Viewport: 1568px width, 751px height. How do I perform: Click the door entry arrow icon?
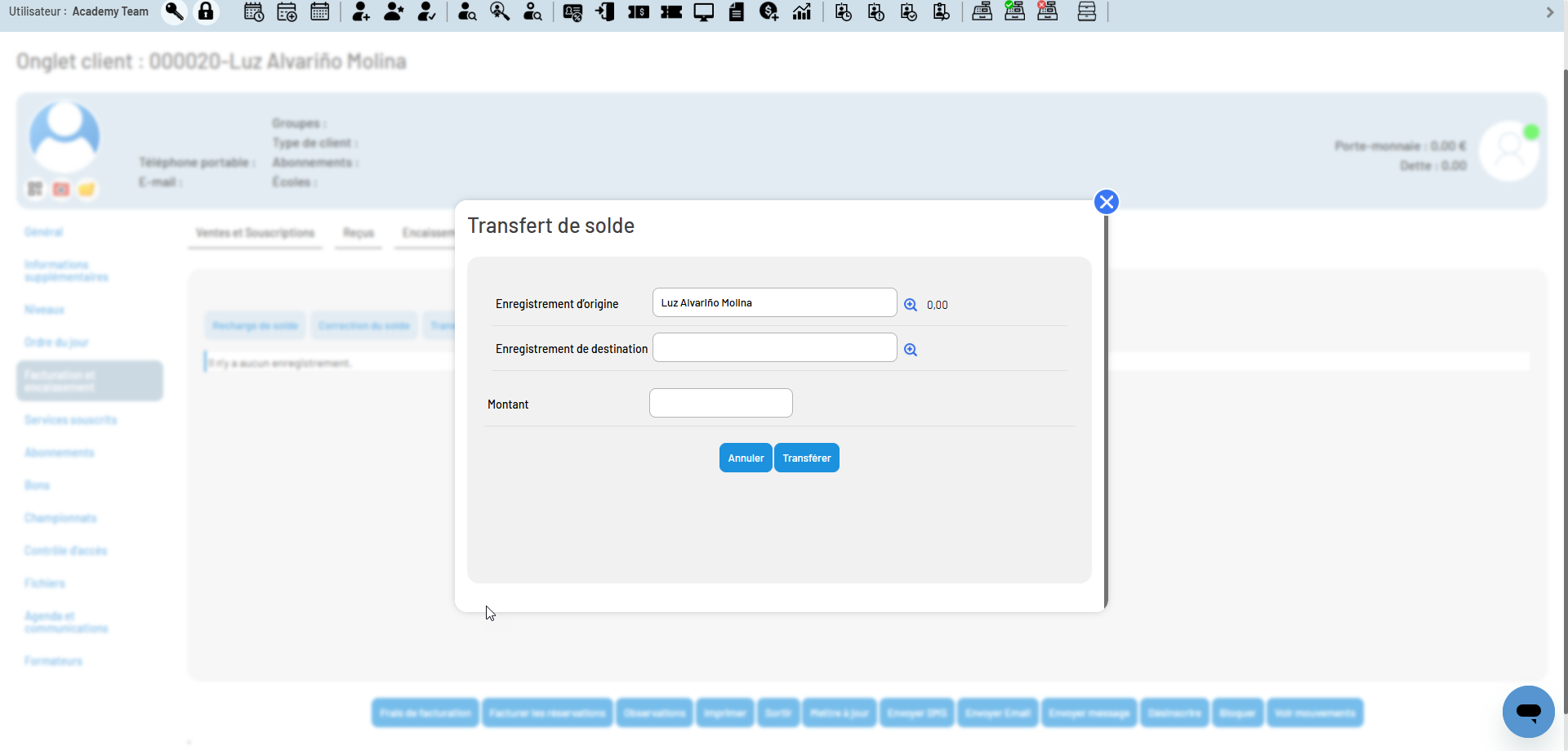tap(605, 11)
